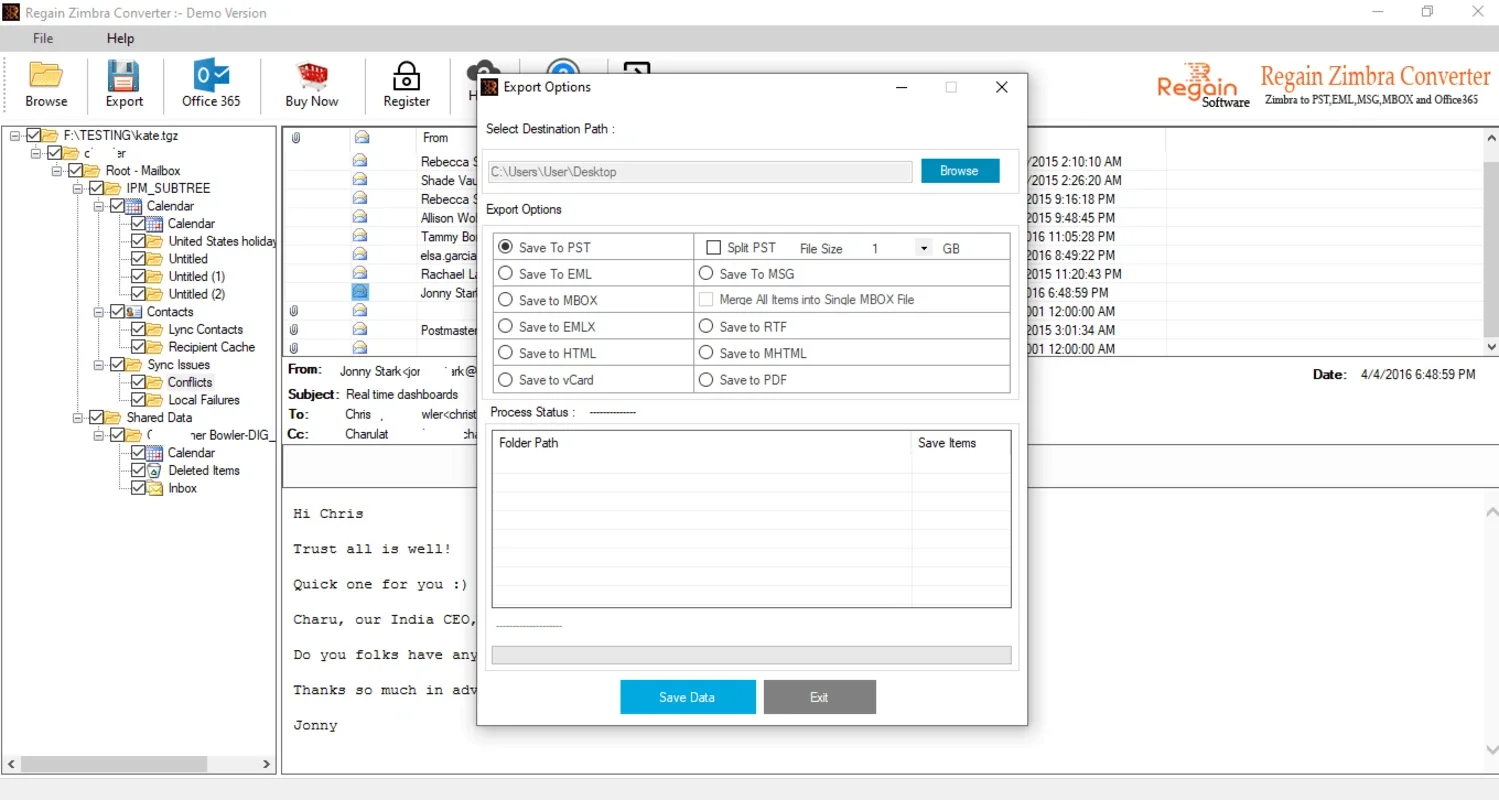Click the Inbox folder icon in tree
This screenshot has height=800, width=1499.
coord(155,489)
